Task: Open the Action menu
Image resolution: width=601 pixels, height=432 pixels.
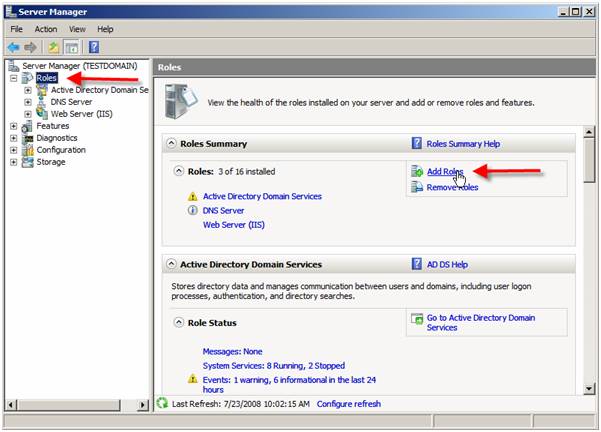Action: (46, 29)
